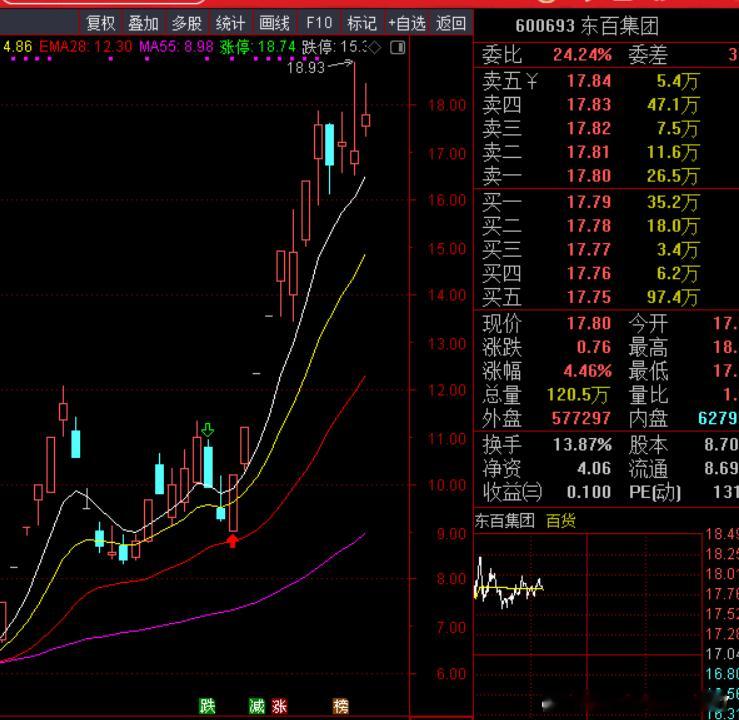This screenshot has height=720, width=739.
Task: Click the 委比 value 24.24%
Action: click(x=583, y=55)
